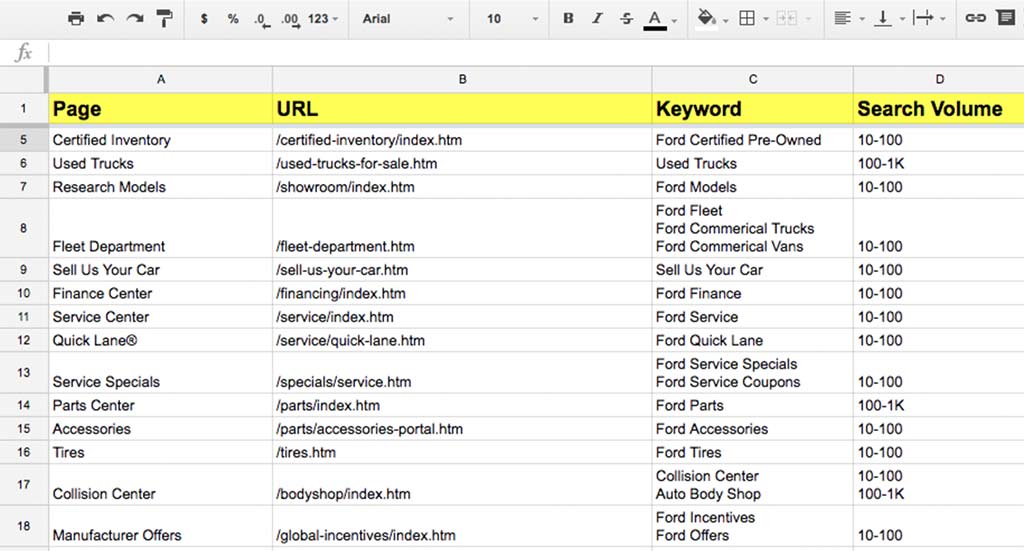Expand the 123 number formats menu
Screen dimensions: 1024x551
323,19
